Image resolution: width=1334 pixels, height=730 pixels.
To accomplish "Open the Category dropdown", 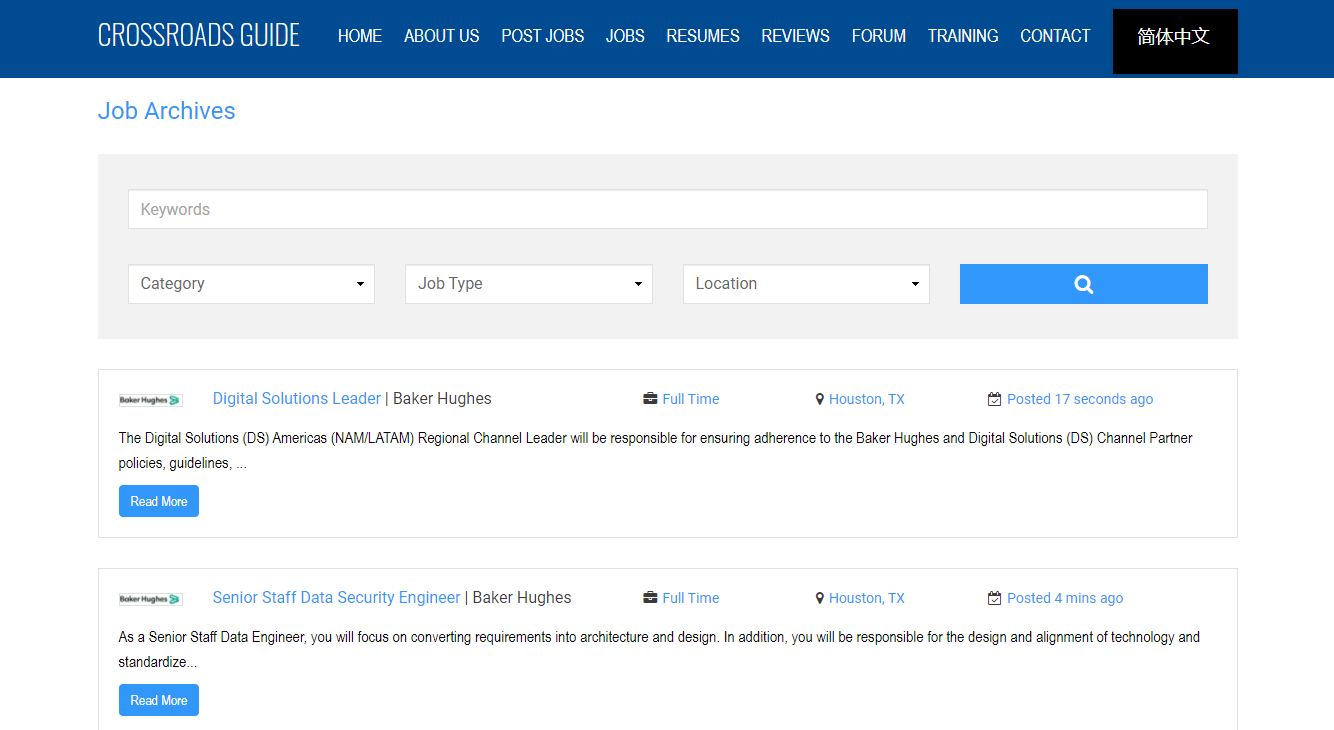I will 251,284.
